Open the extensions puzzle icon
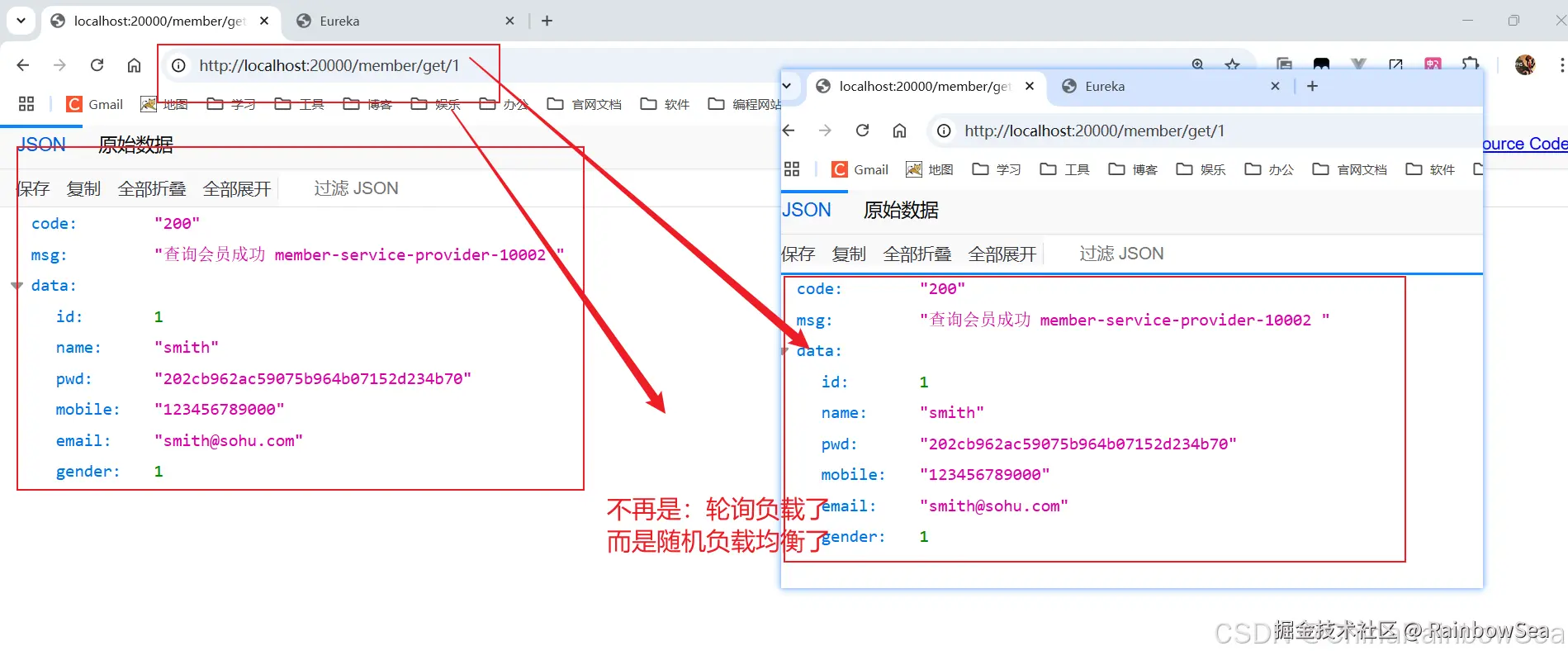This screenshot has width=1568, height=660. pos(1470,64)
